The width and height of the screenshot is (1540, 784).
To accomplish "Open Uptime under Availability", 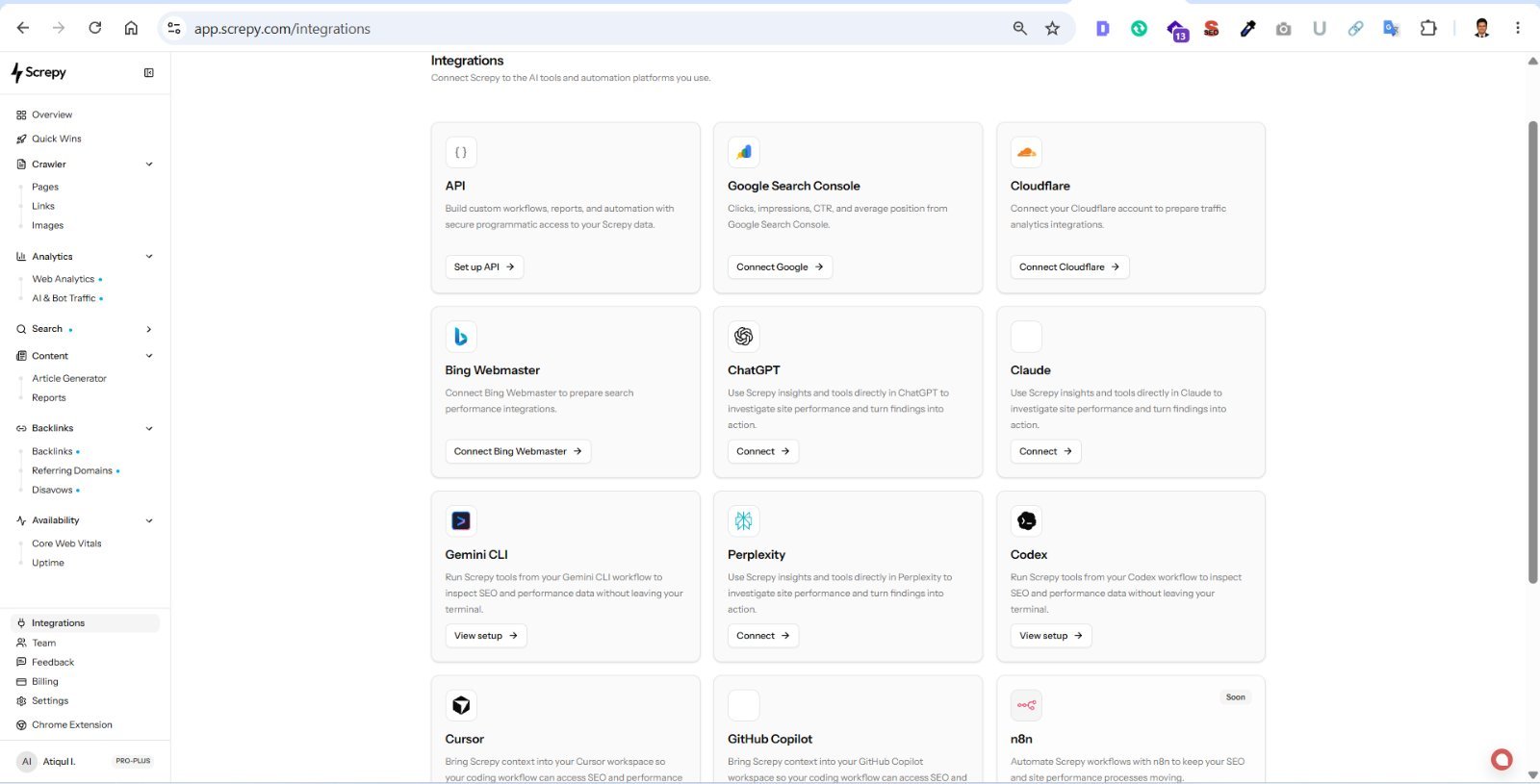I will click(48, 563).
